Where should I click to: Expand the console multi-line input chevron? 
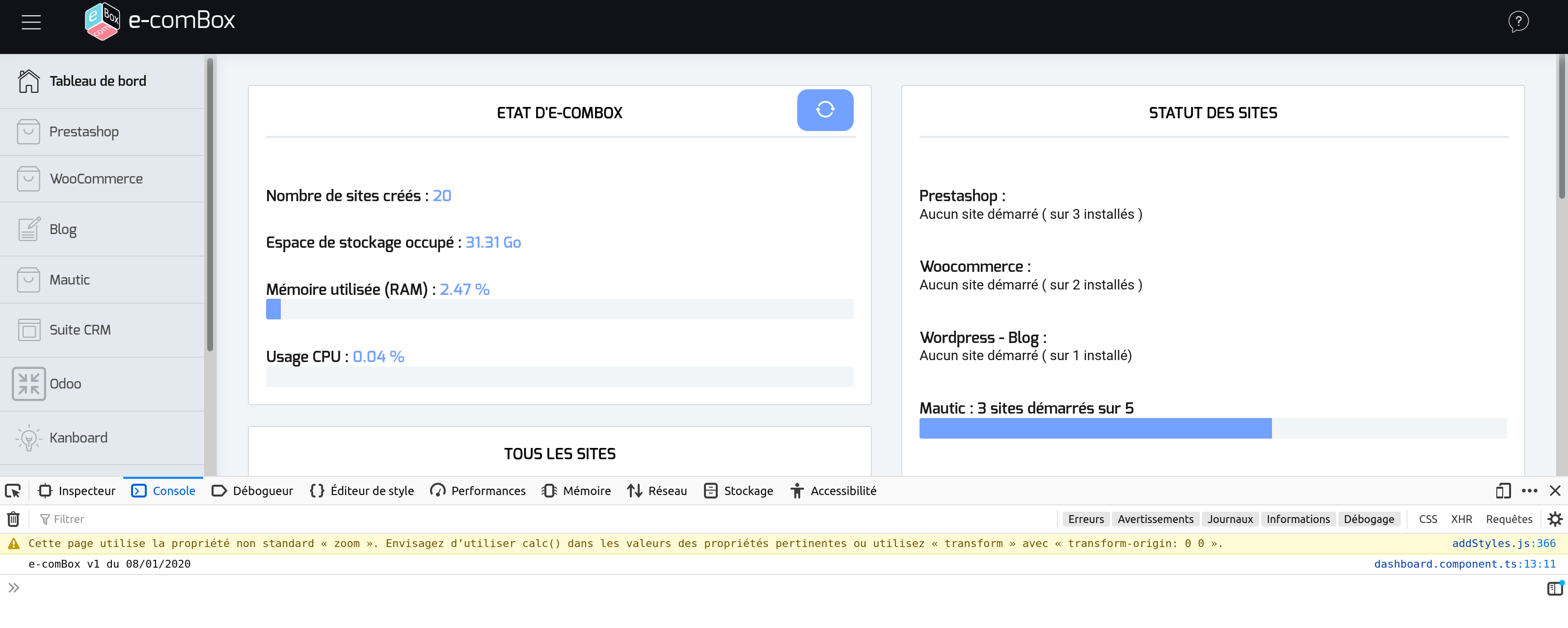click(13, 588)
